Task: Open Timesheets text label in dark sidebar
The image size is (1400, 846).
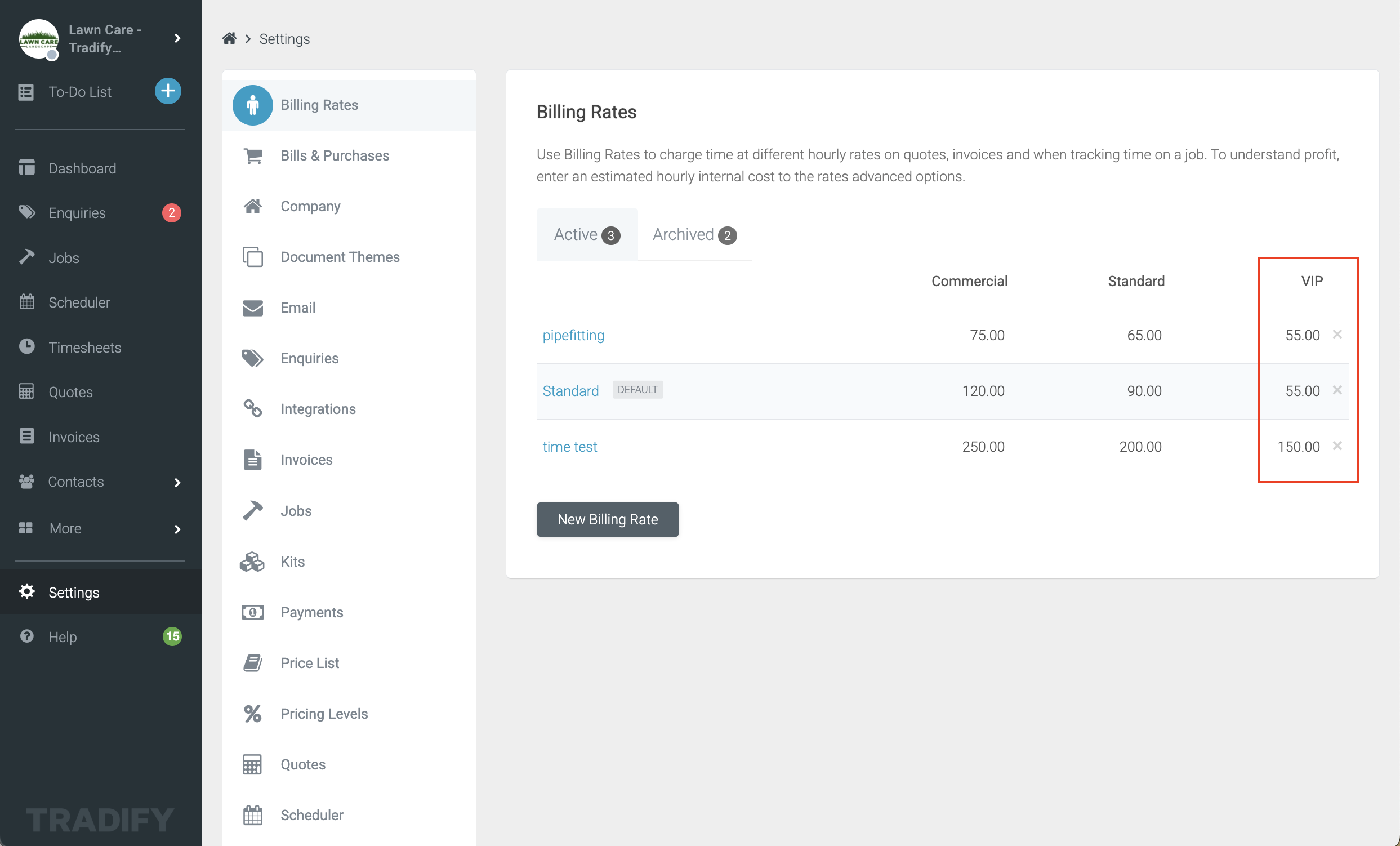Action: pos(84,347)
